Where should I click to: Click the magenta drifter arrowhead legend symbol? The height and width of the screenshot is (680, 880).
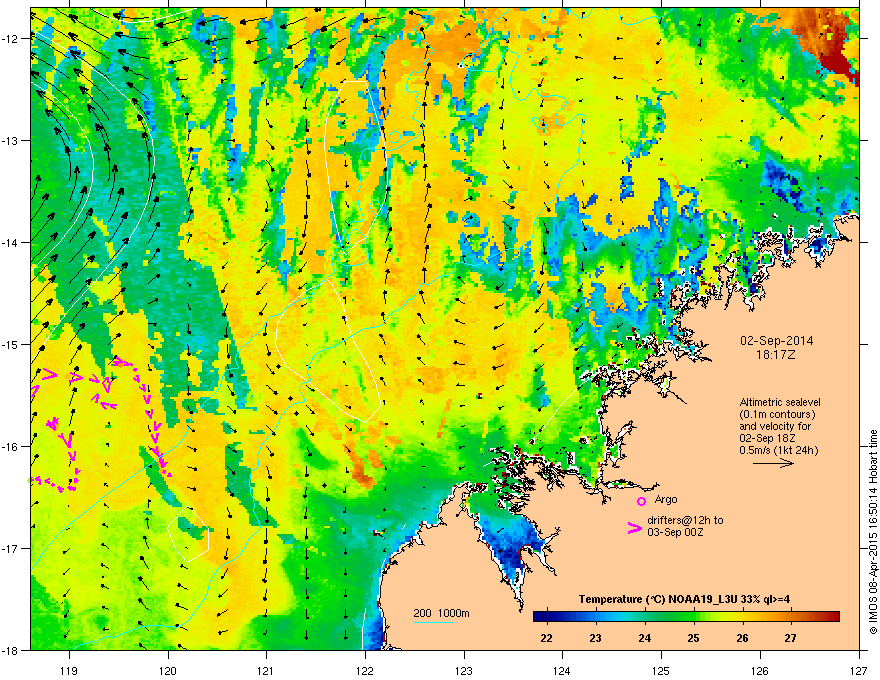point(635,528)
